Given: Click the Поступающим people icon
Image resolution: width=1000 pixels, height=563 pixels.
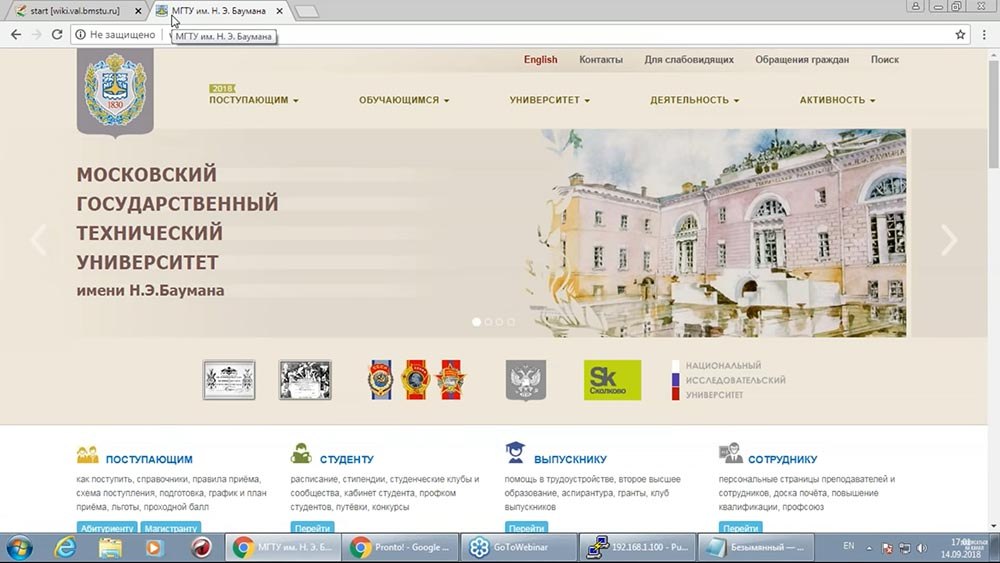Looking at the screenshot, I should click(87, 455).
